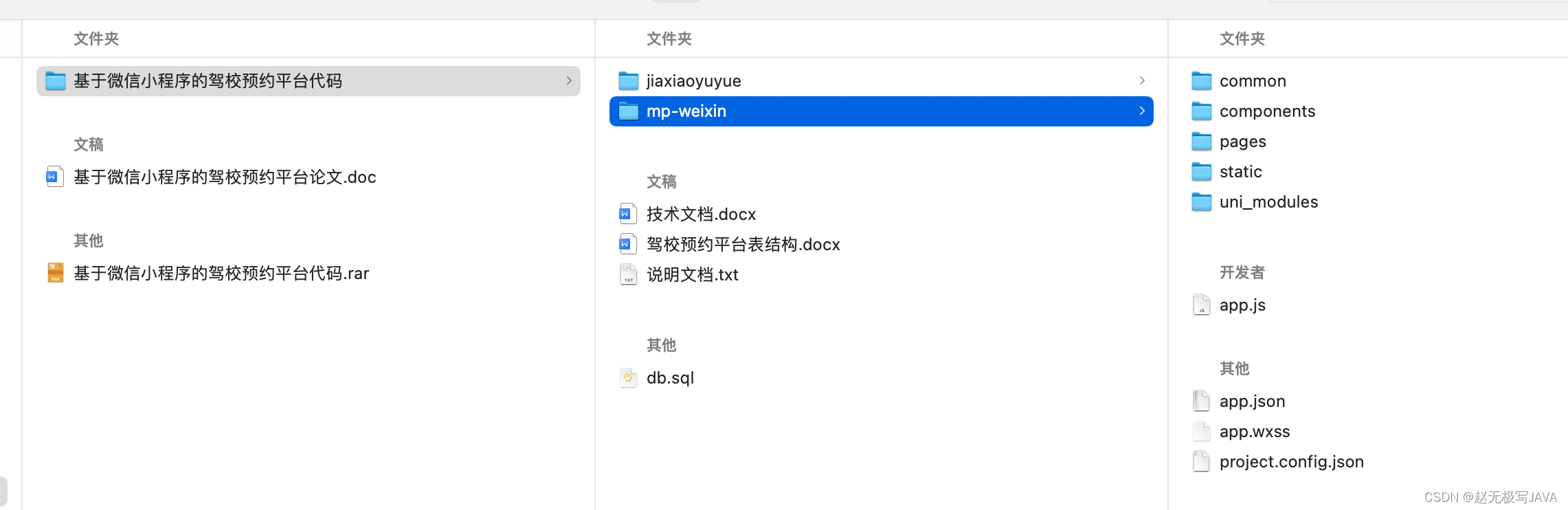Expand the mp-weixin folder chevron
The image size is (1568, 510).
(1142, 111)
